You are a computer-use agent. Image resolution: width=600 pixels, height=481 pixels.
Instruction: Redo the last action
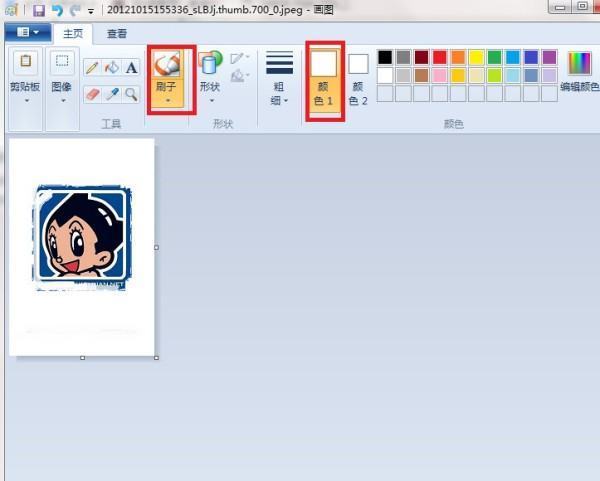click(75, 10)
